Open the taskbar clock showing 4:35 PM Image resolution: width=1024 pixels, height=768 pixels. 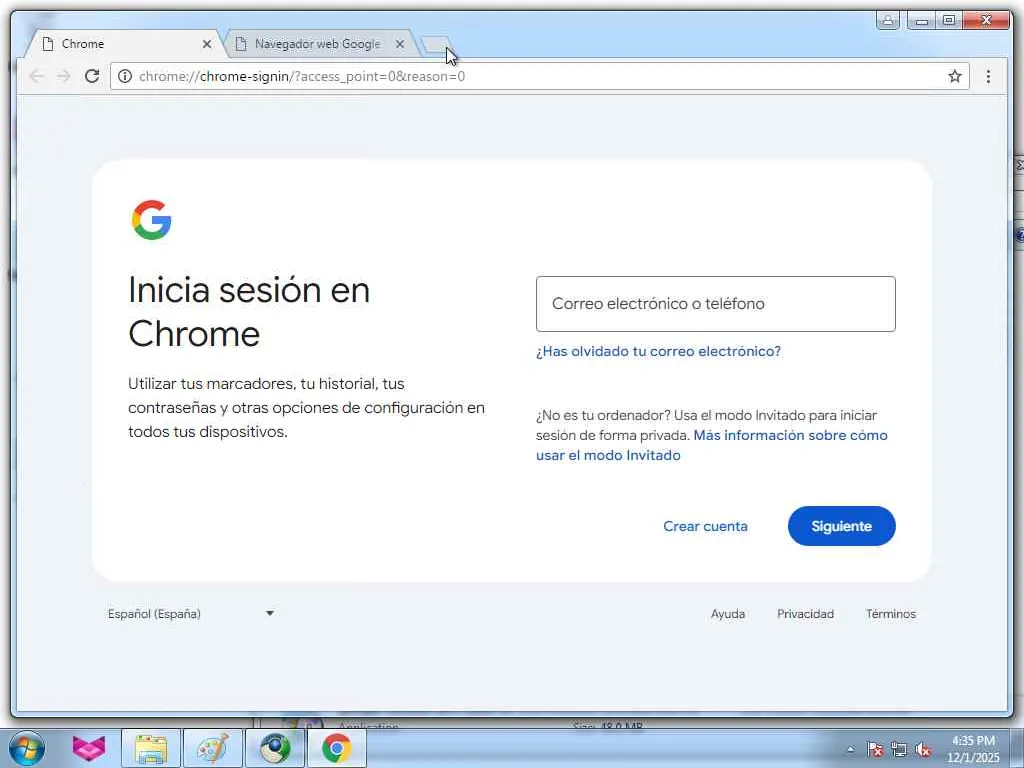coord(973,749)
